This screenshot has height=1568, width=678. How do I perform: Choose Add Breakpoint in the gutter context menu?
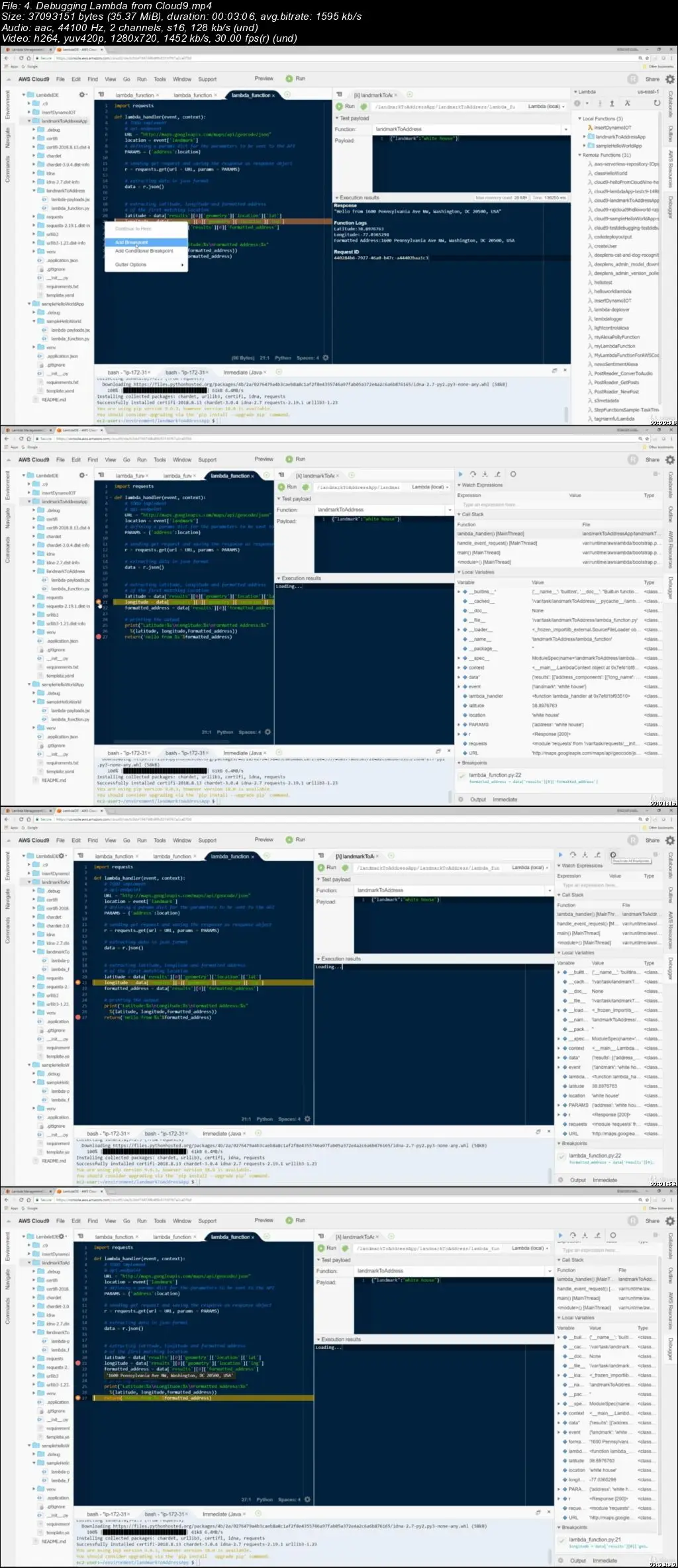tap(146, 242)
